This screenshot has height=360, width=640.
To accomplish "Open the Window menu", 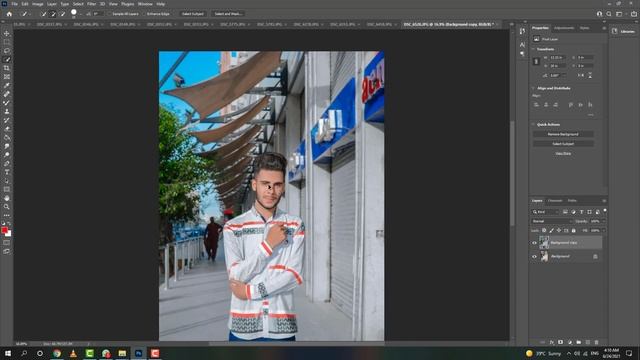I will click(x=145, y=4).
